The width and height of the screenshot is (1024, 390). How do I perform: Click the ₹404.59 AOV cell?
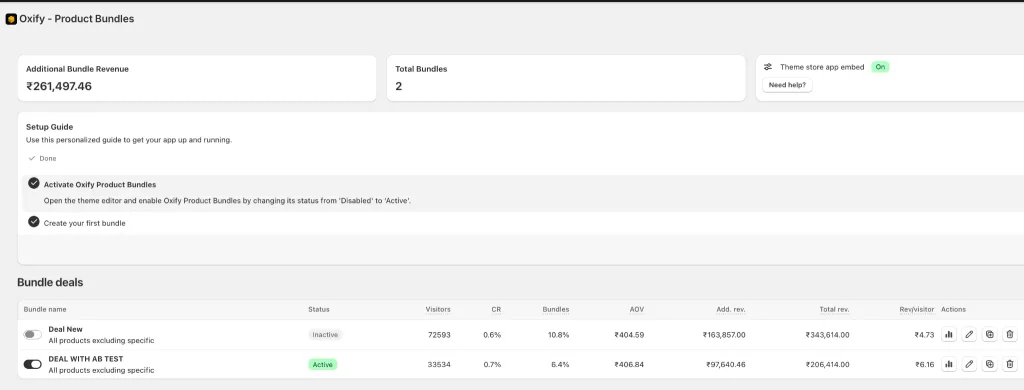coord(630,334)
